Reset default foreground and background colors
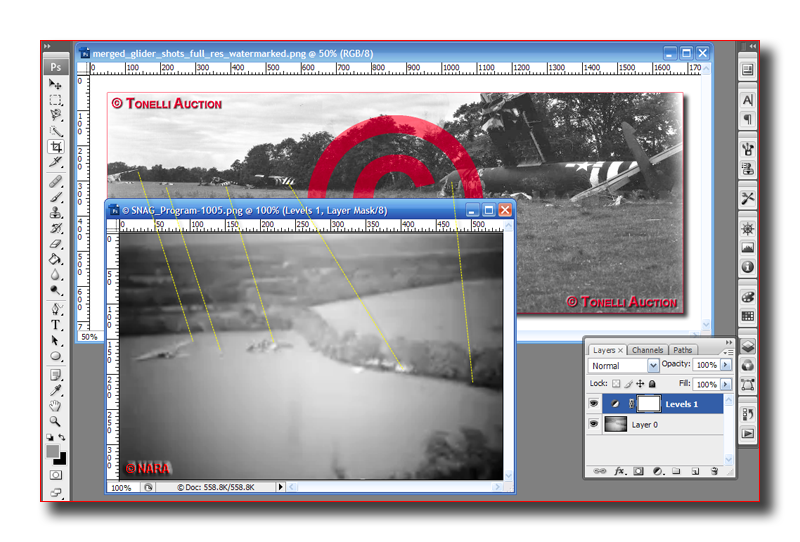The width and height of the screenshot is (800, 542). point(49,437)
